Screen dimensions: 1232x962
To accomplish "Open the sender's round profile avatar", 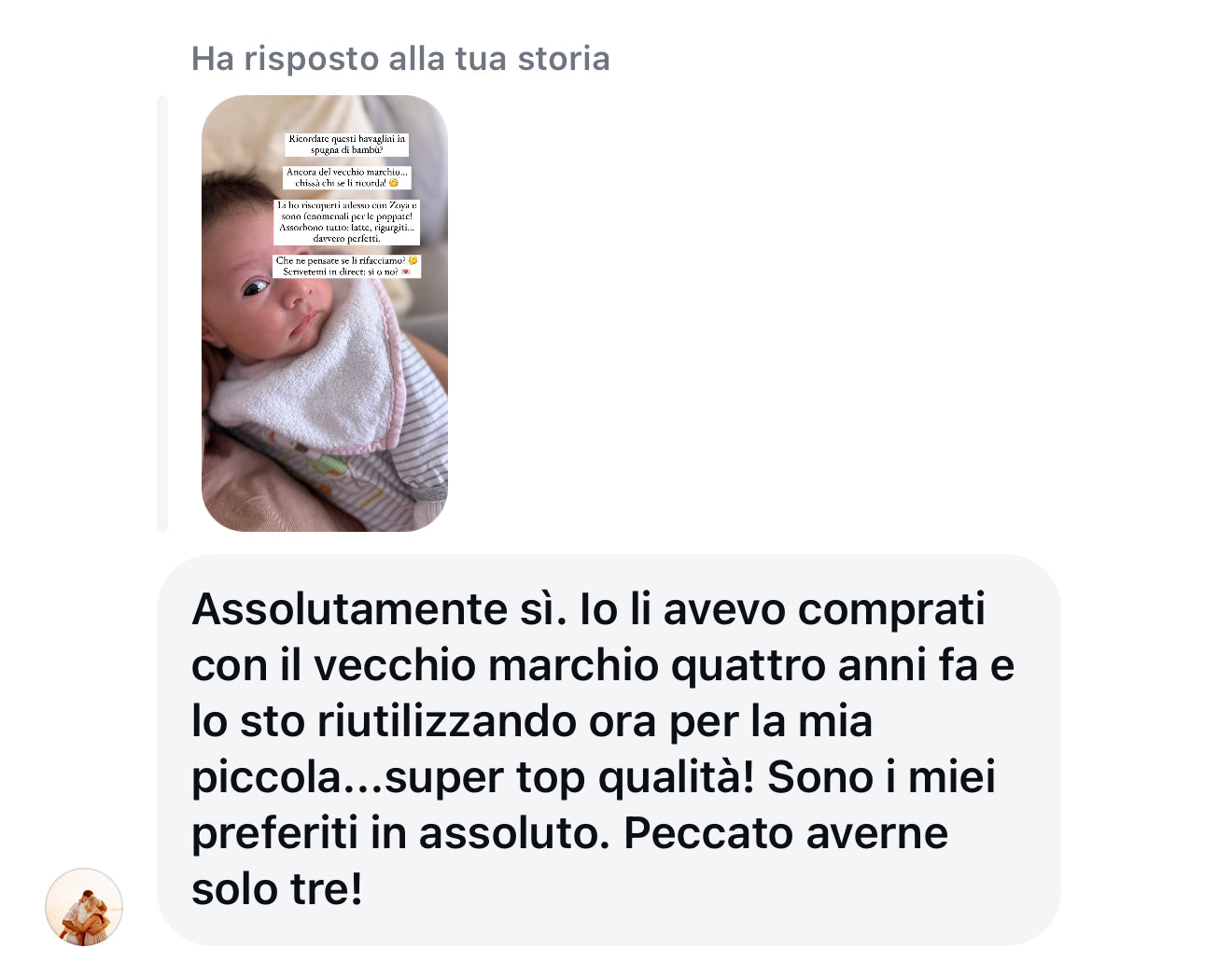I will coord(84,907).
